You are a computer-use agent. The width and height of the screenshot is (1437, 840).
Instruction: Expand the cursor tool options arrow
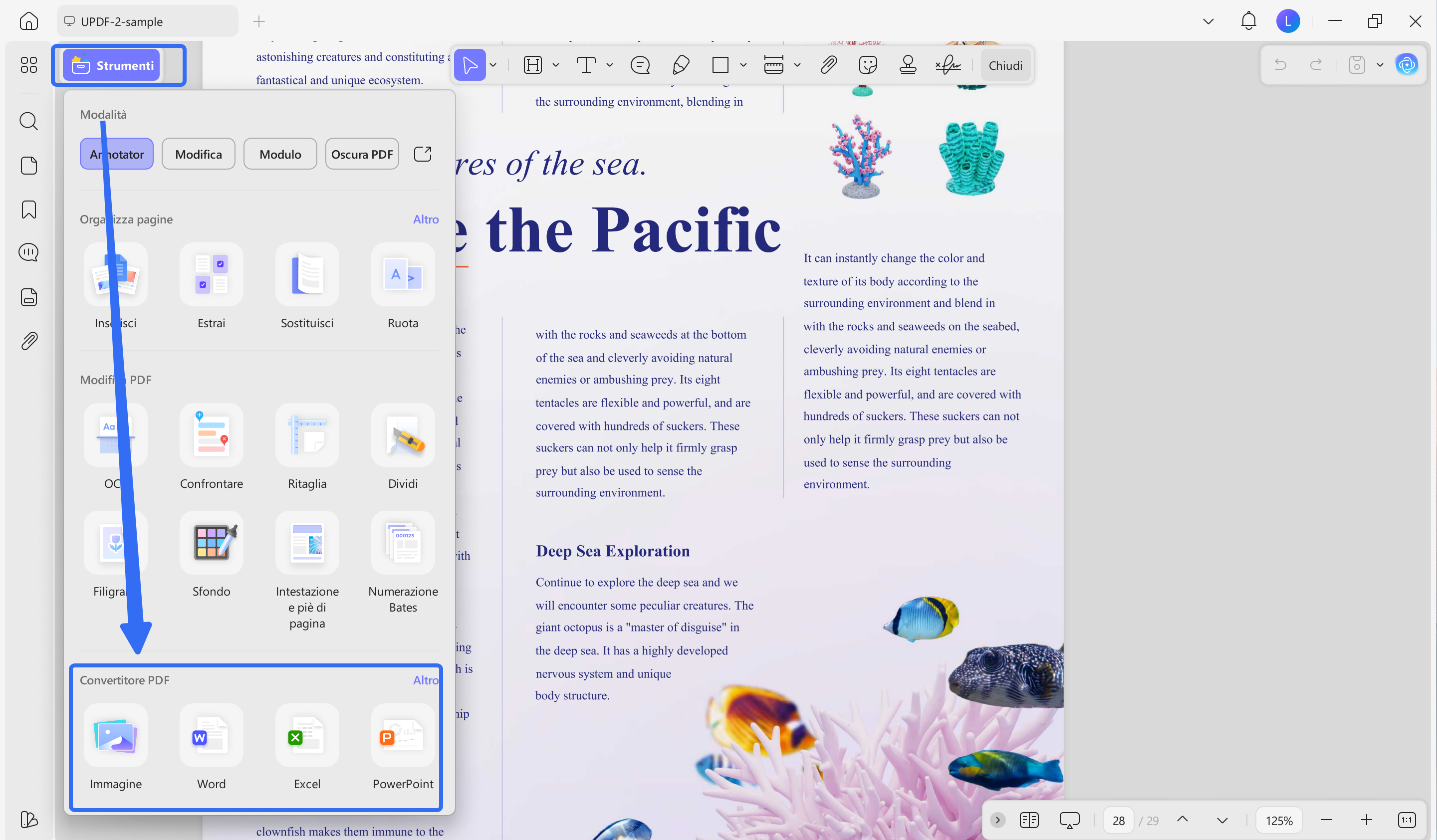(493, 65)
